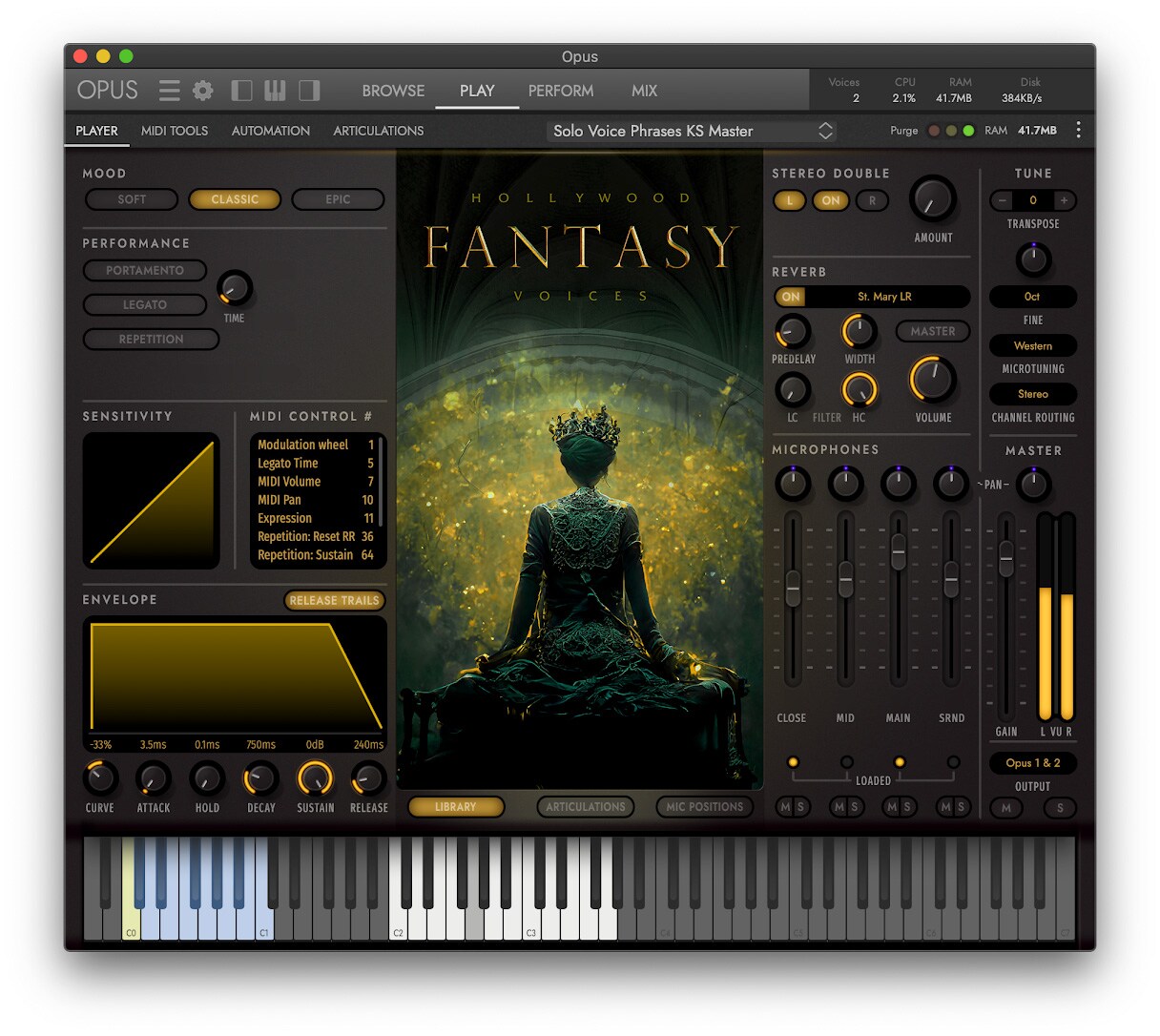The width and height of the screenshot is (1160, 1036).
Task: Click the green Purge indicator dot
Action: tap(968, 131)
